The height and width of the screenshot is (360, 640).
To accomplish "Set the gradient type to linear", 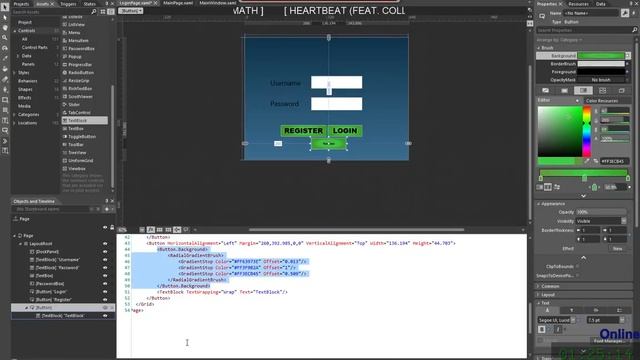I will point(540,187).
